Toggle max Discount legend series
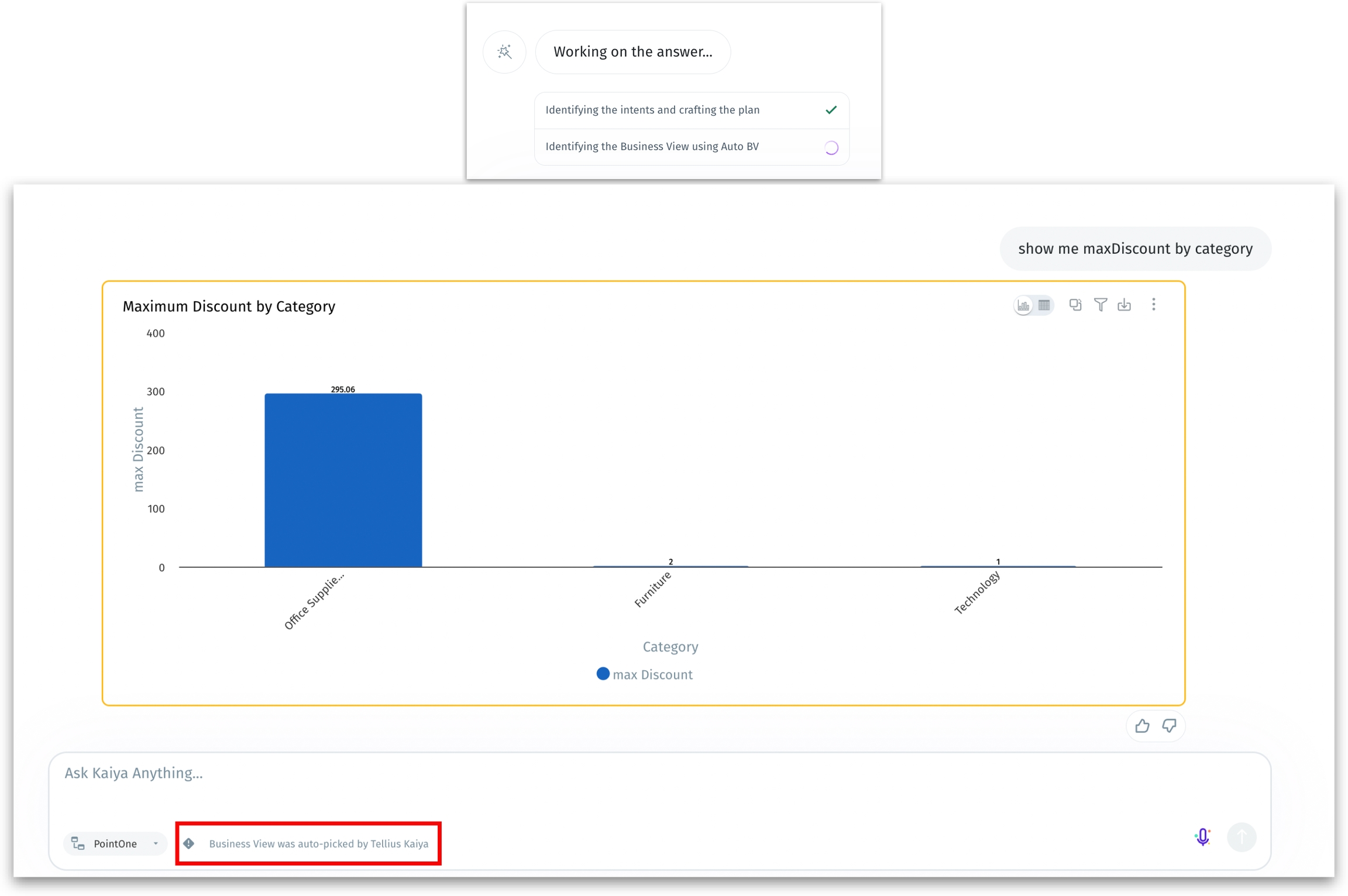The image size is (1348, 896). [x=644, y=674]
